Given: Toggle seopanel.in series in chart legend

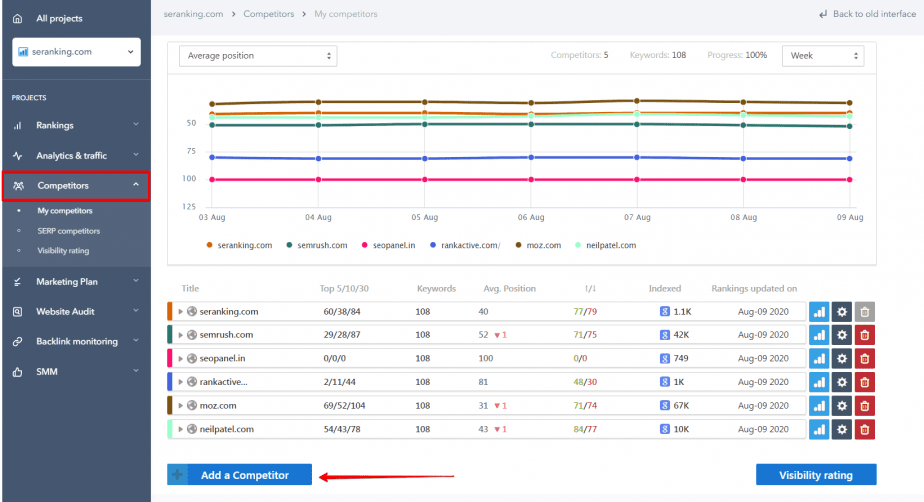Looking at the screenshot, I should pos(388,245).
